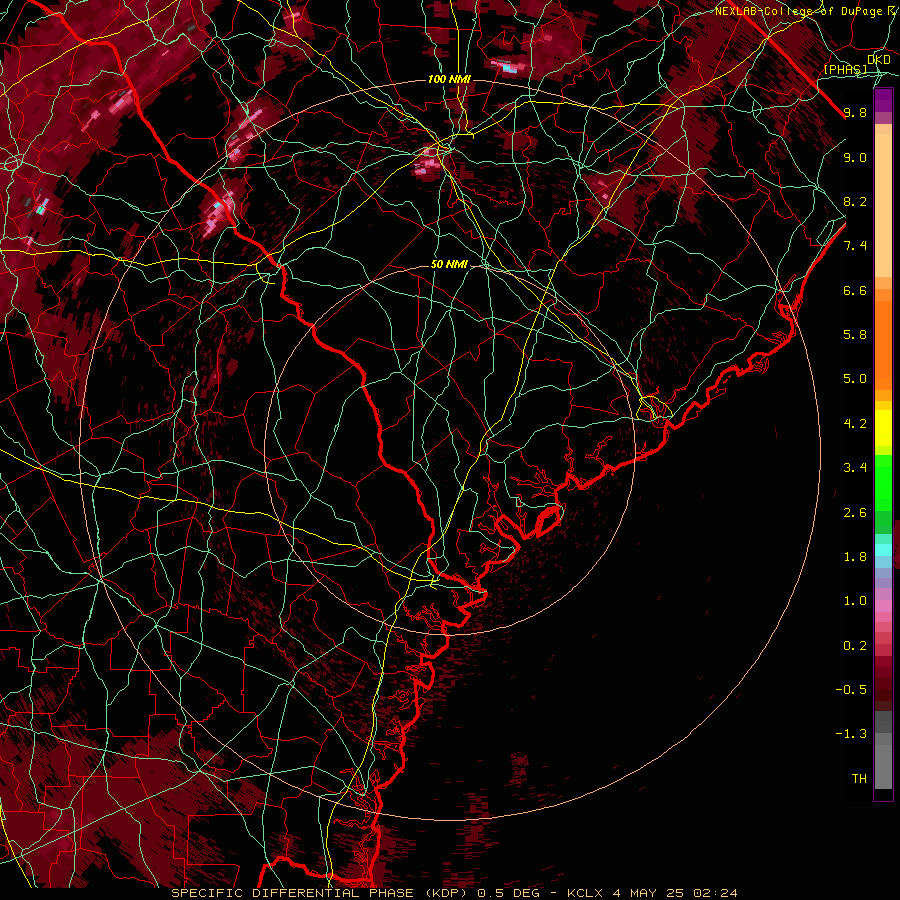Click the [PHAS] legend heading

(x=845, y=69)
